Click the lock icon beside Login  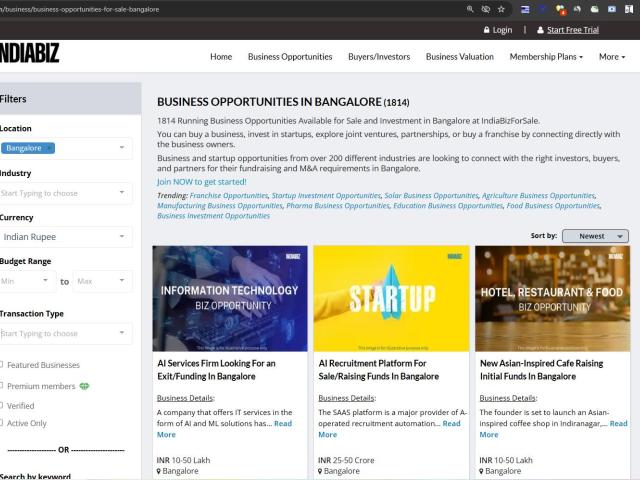coord(486,30)
